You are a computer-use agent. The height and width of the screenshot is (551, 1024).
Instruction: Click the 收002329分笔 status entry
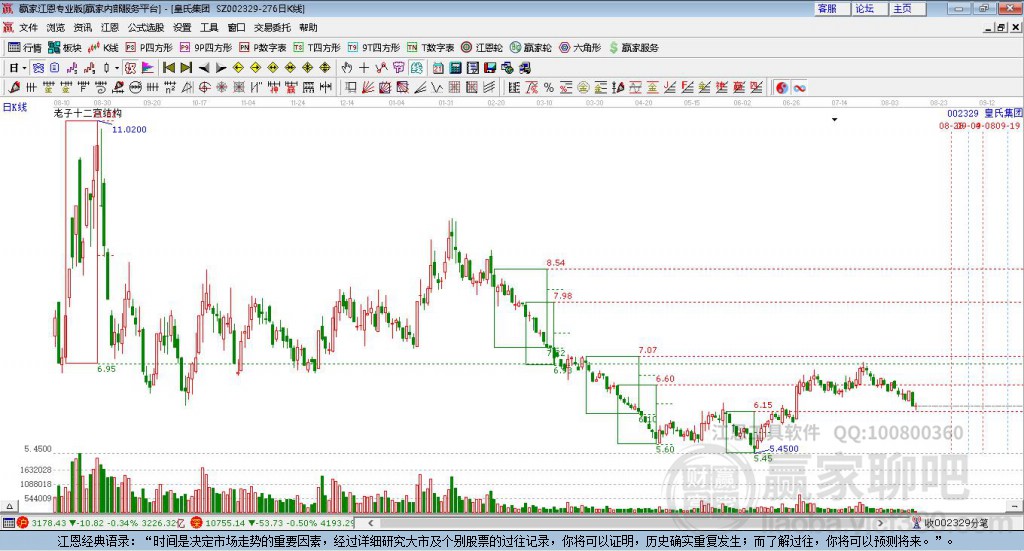pos(956,523)
